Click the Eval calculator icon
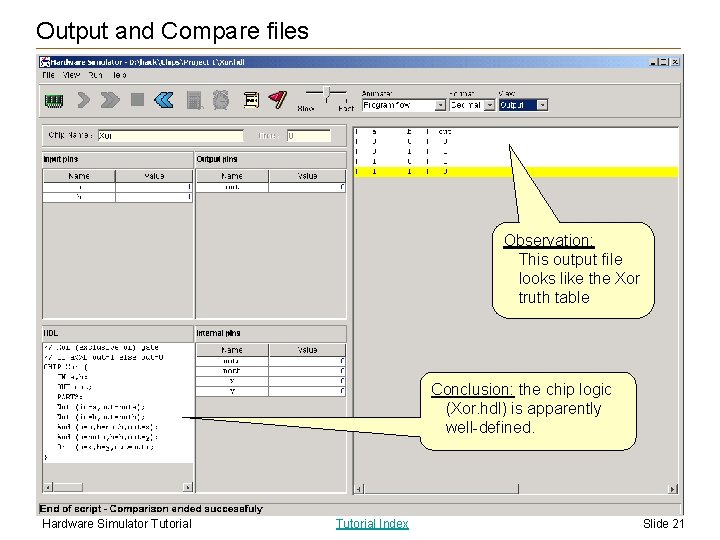Viewport: 720px width, 540px height. 194,100
